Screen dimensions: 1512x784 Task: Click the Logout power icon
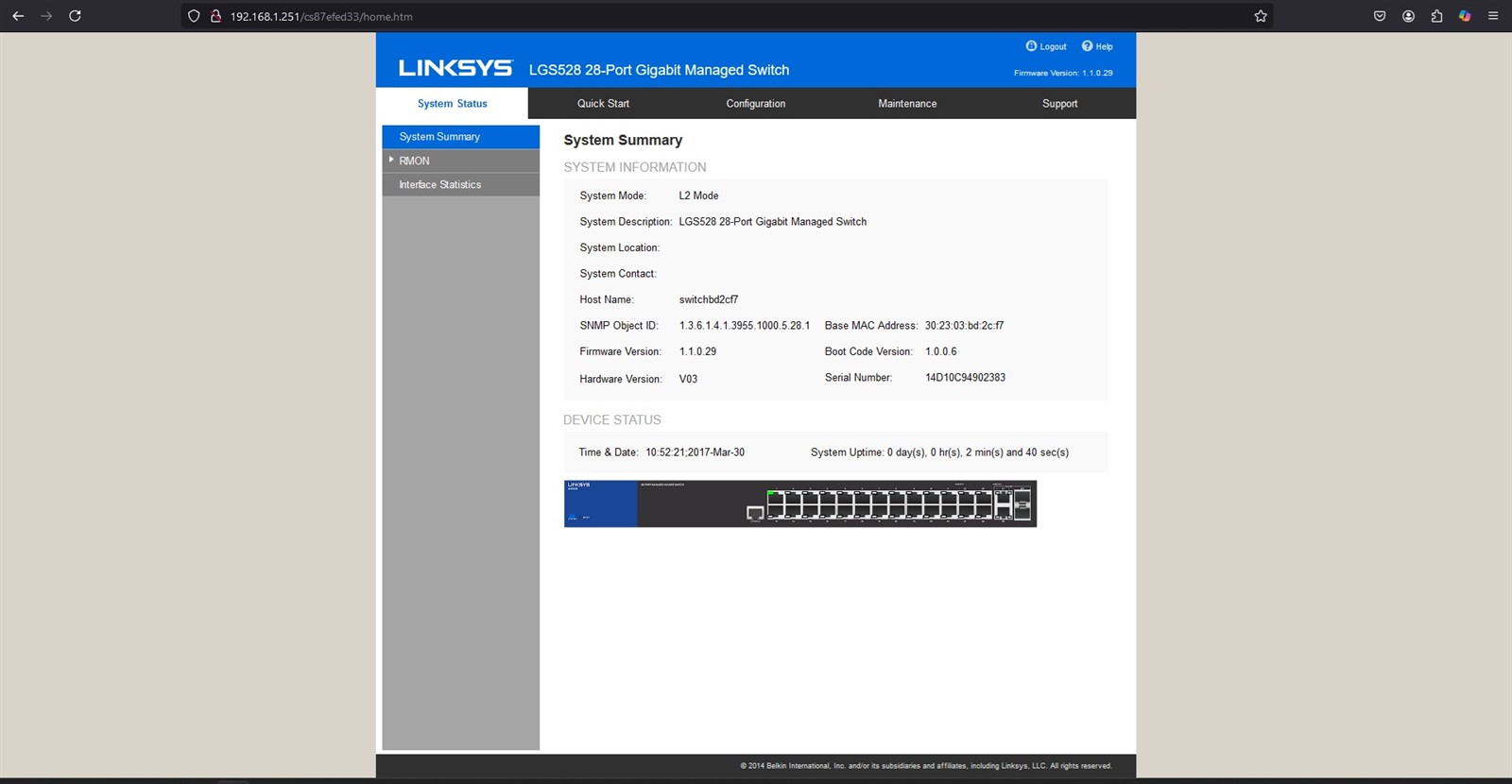point(1031,46)
